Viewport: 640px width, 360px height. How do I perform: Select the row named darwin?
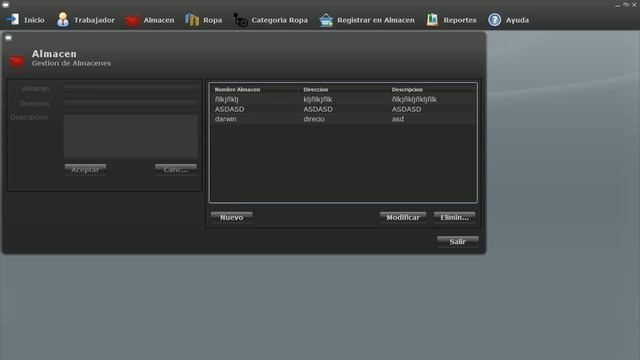tap(343, 119)
